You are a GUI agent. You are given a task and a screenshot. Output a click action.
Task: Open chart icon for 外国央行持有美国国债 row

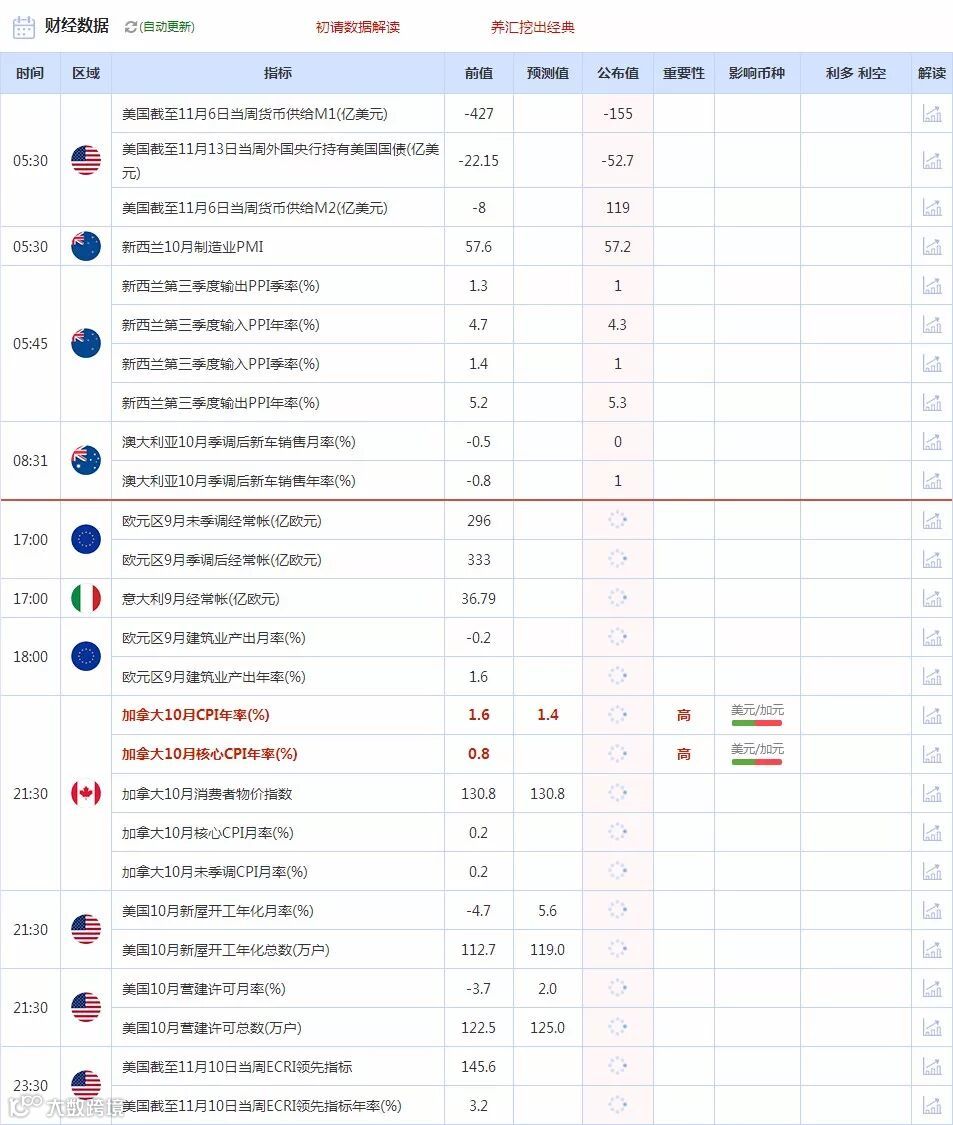click(x=931, y=160)
